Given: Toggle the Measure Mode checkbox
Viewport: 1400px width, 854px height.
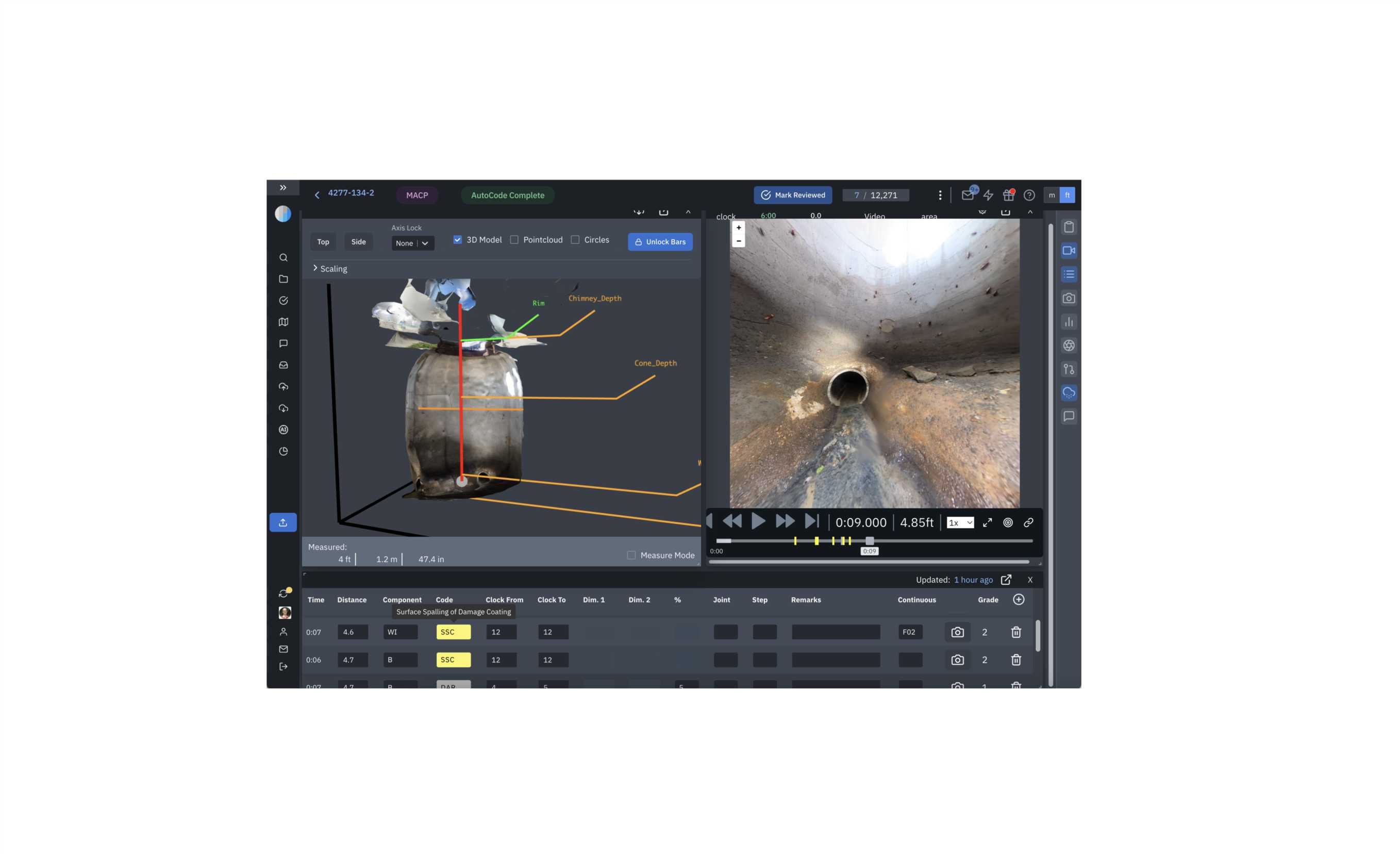Looking at the screenshot, I should click(631, 555).
